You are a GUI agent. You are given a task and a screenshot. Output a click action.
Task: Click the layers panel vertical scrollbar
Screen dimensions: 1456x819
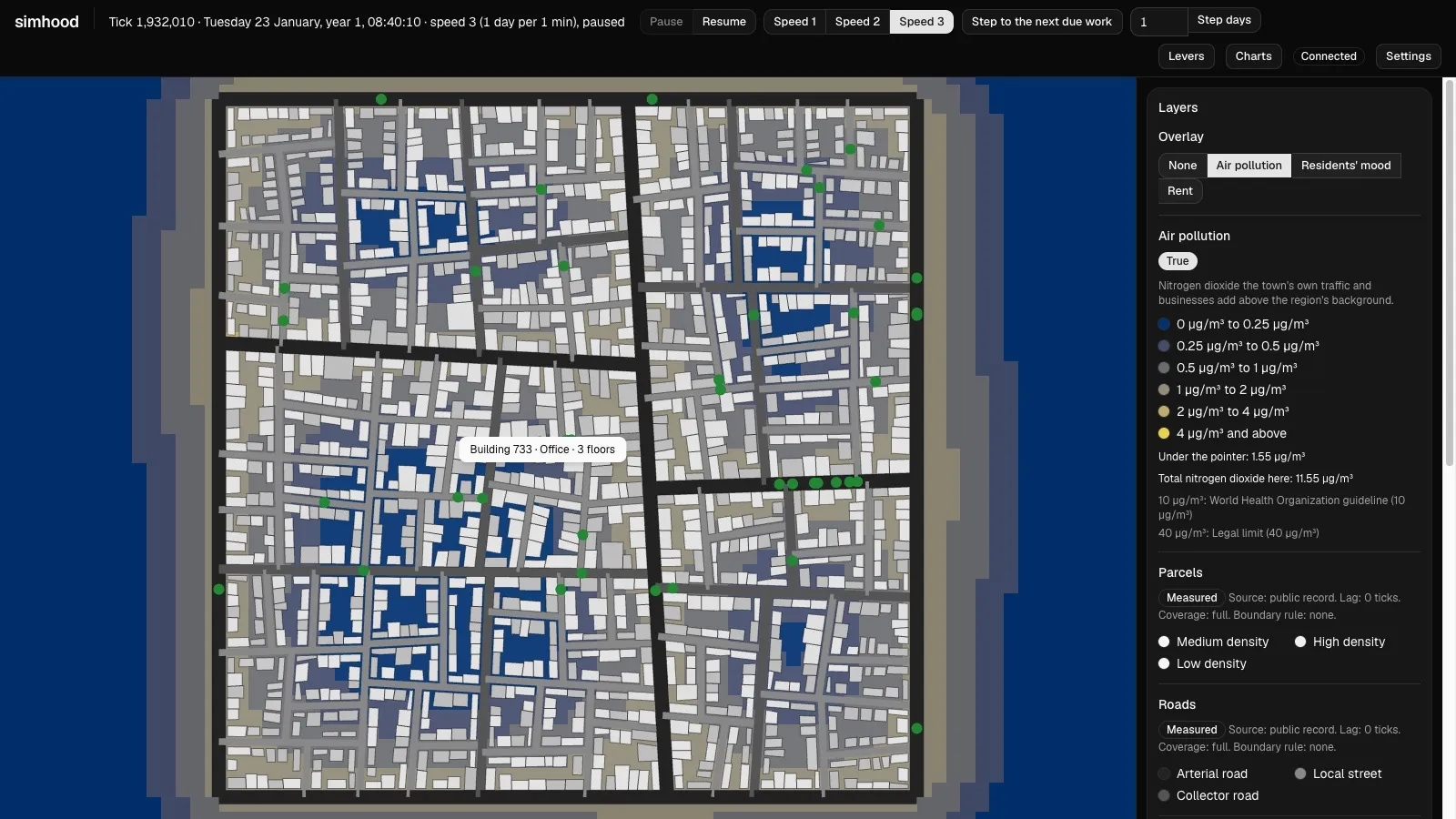(x=1450, y=273)
